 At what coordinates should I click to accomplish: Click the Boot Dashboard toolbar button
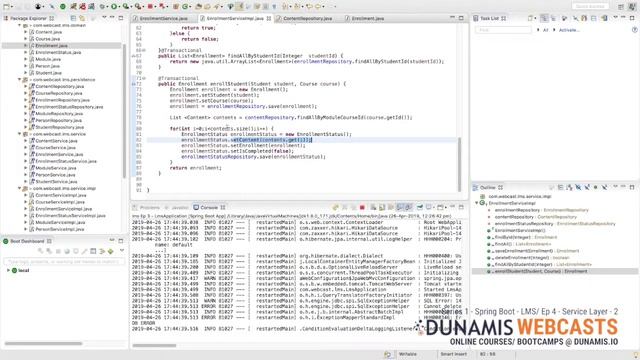click(x=62, y=7)
